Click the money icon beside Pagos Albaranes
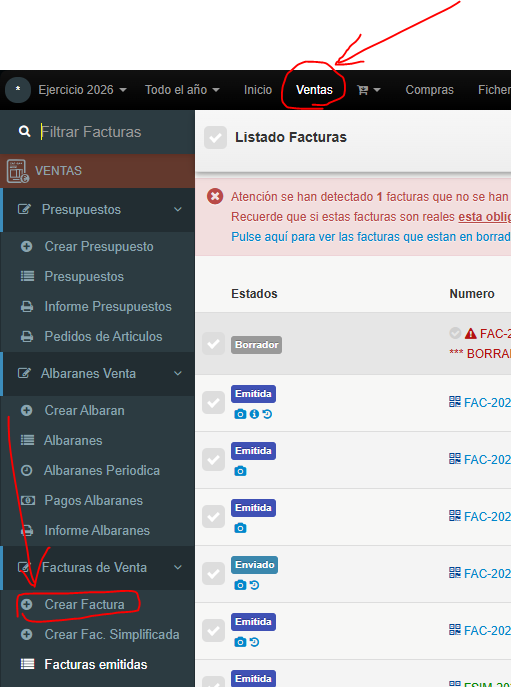The image size is (511, 687). [x=28, y=500]
